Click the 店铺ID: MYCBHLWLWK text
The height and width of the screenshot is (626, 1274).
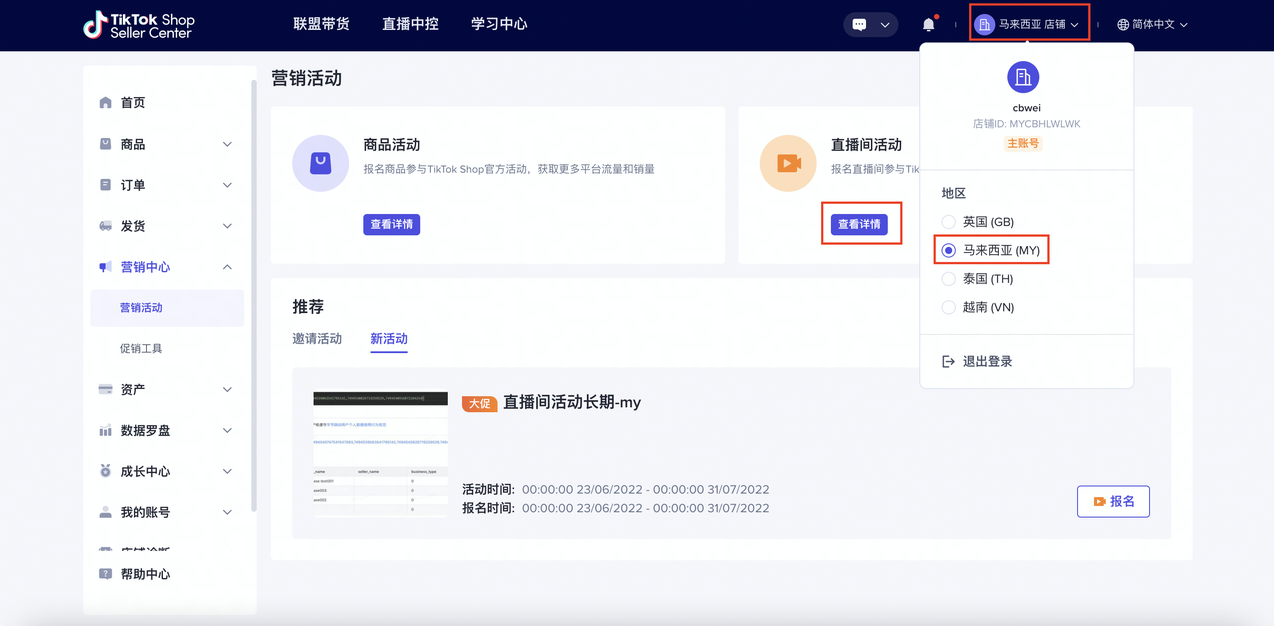(x=1026, y=124)
